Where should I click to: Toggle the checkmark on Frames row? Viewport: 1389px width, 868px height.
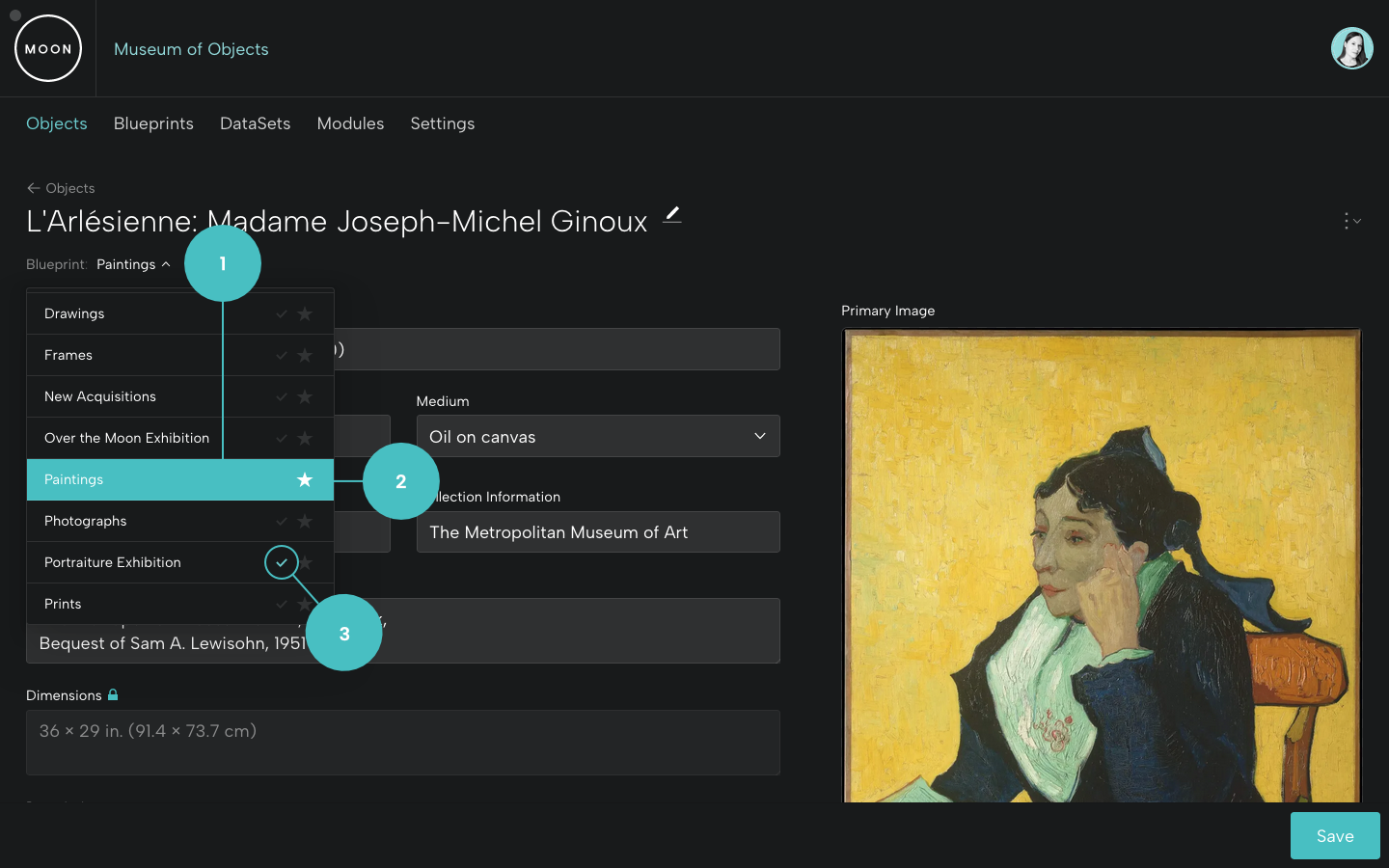tap(282, 355)
